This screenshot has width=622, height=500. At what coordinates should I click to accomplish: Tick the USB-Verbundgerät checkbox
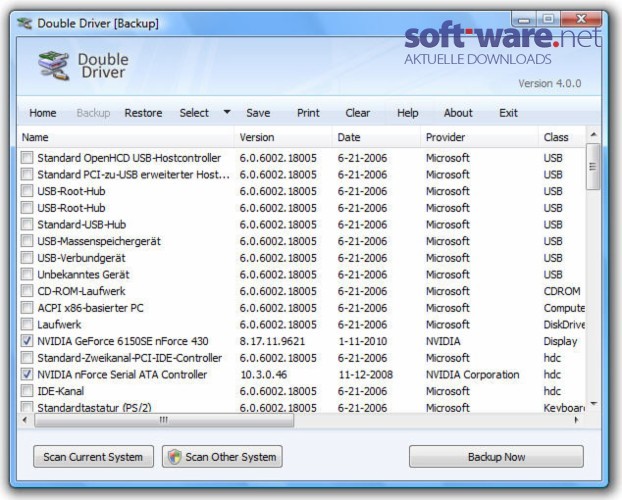27,258
